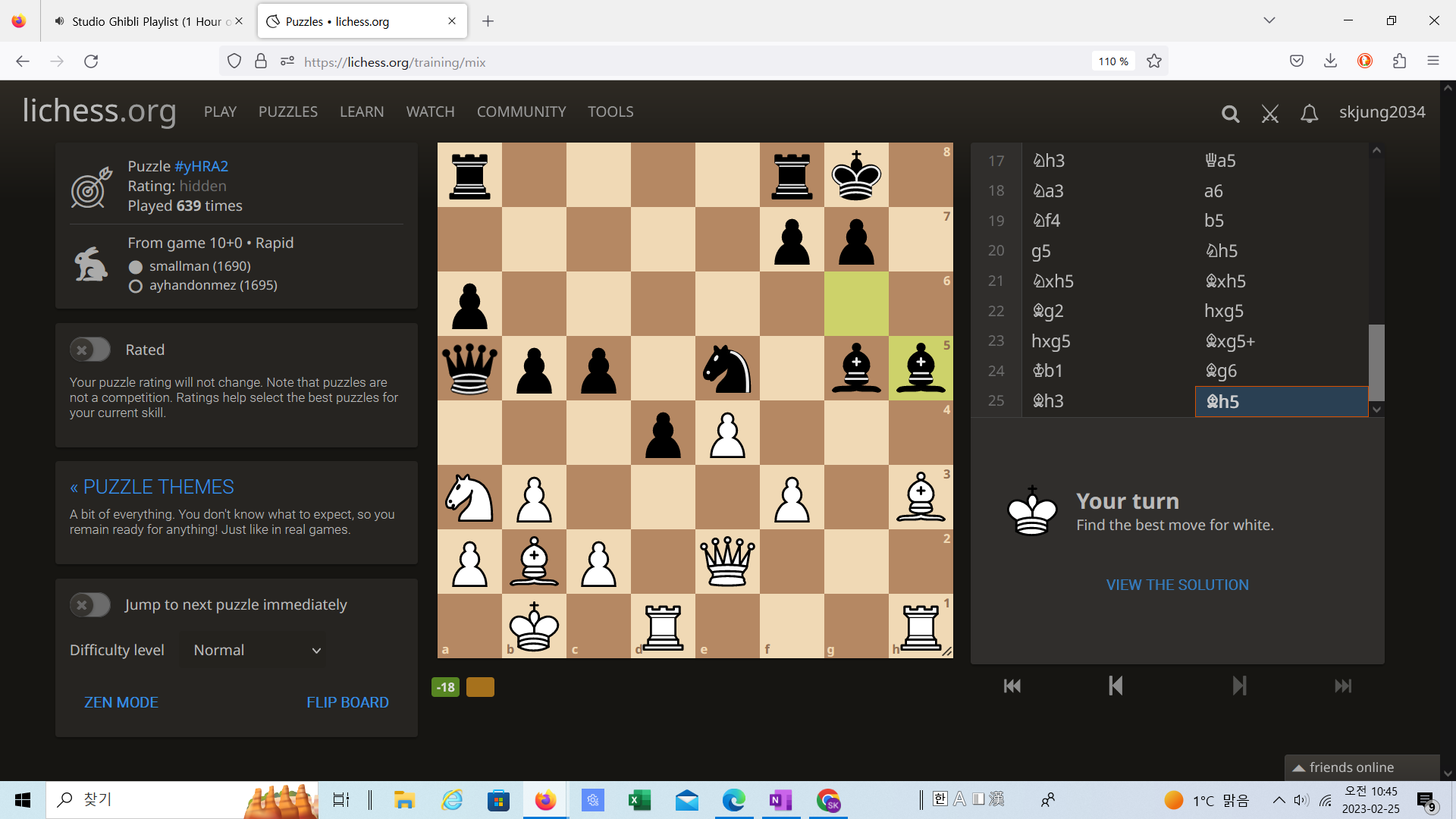Select move 17 Qa5 in move list
This screenshot has height=819, width=1456.
1282,161
